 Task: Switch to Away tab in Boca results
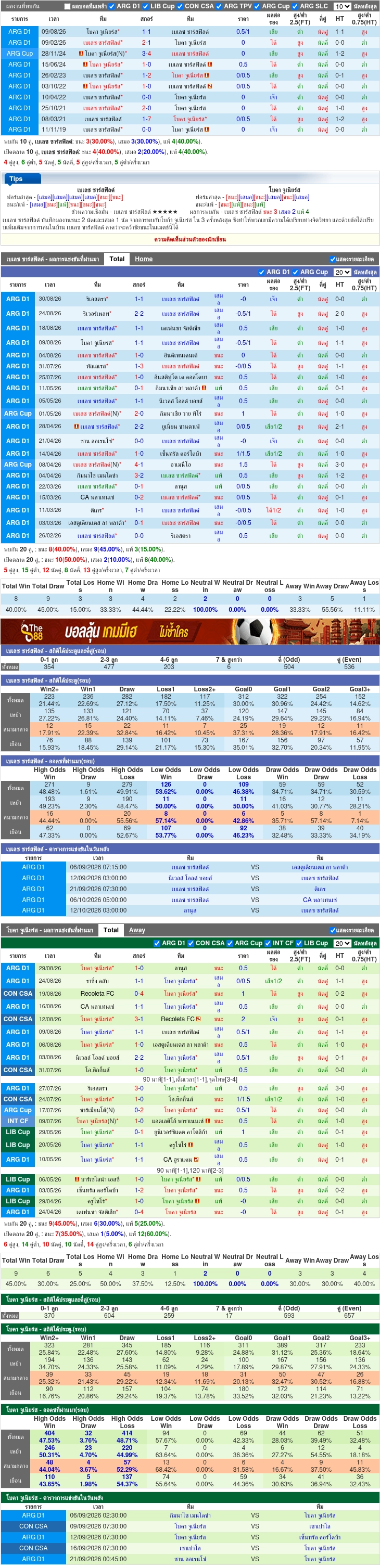coord(137,930)
